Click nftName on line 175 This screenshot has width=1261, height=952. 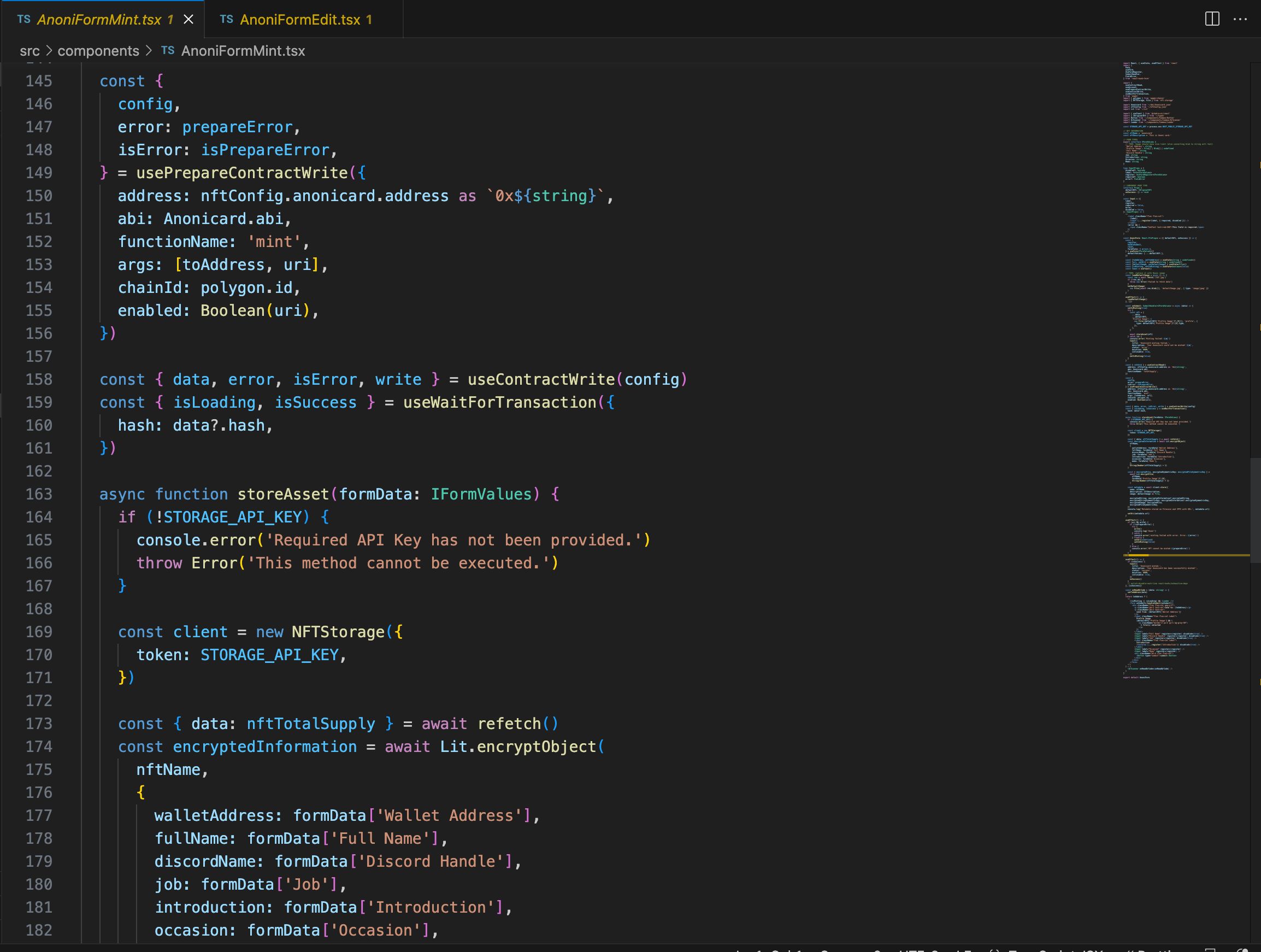(x=168, y=769)
